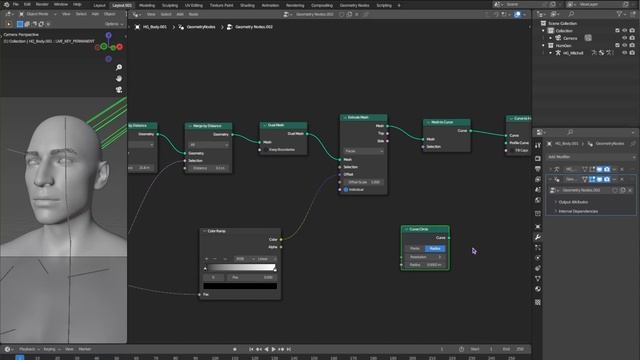Select the box select mode icon

[20, 24]
